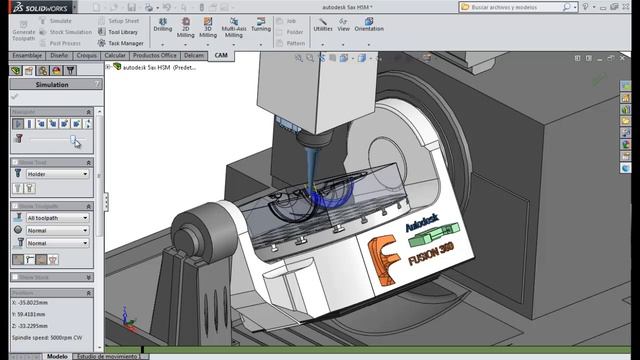Open the Turning operations tool
Image resolution: width=640 pixels, height=360 pixels.
(261, 25)
